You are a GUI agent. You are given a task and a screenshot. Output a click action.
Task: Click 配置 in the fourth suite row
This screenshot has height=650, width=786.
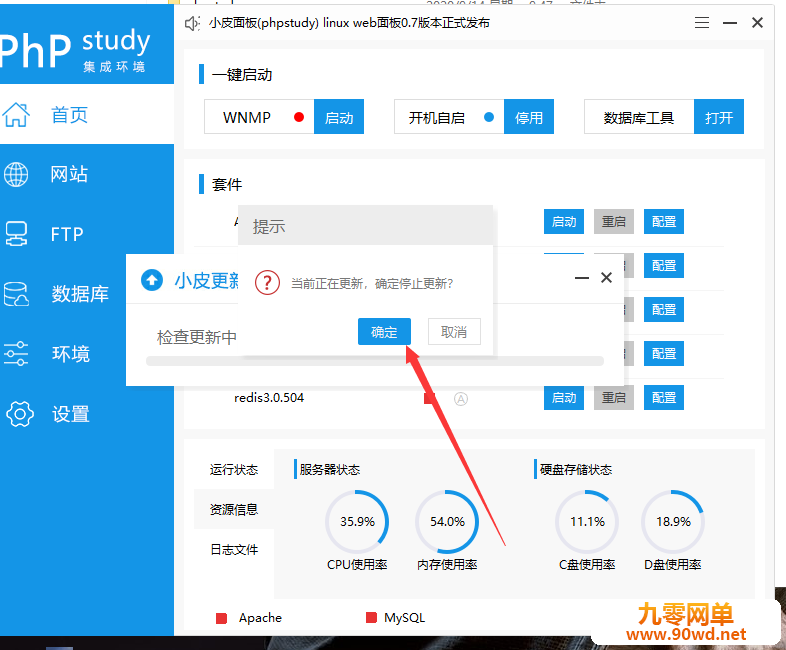[664, 354]
